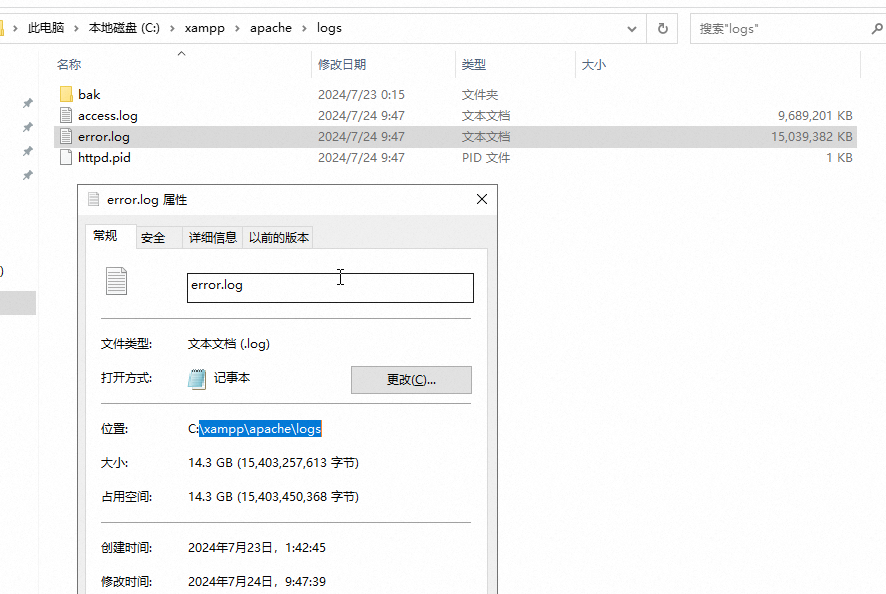Select the httpd.pid file icon
Screen dimensions: 886x594
pyautogui.click(x=66, y=157)
